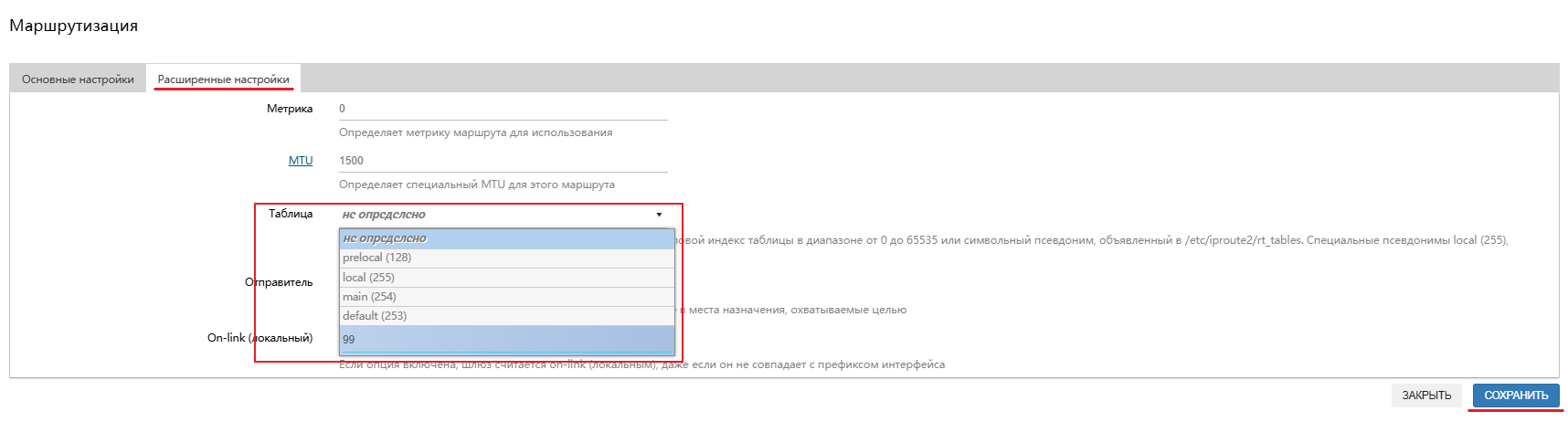
Task: Select default (253) table option
Action: click(506, 315)
